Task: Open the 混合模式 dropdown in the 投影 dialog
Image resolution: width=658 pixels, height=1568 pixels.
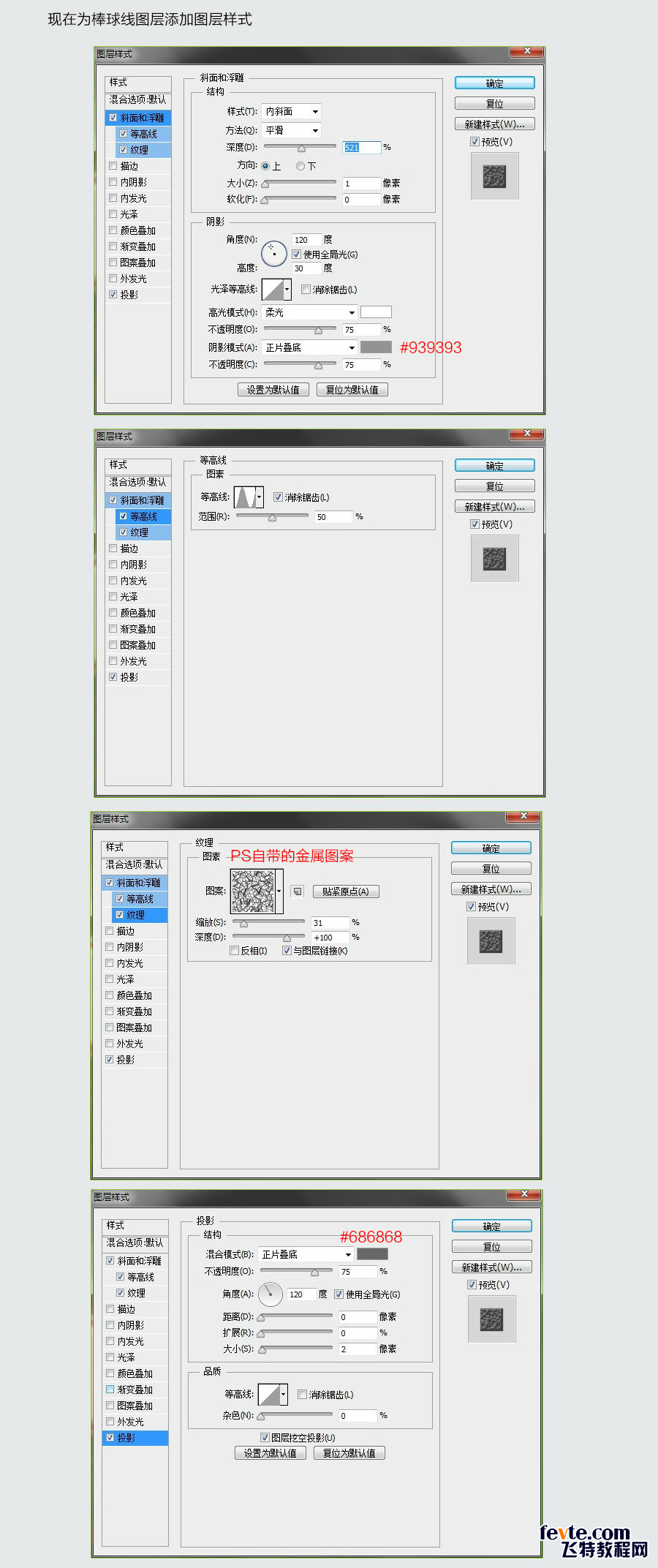Action: pos(306,1254)
